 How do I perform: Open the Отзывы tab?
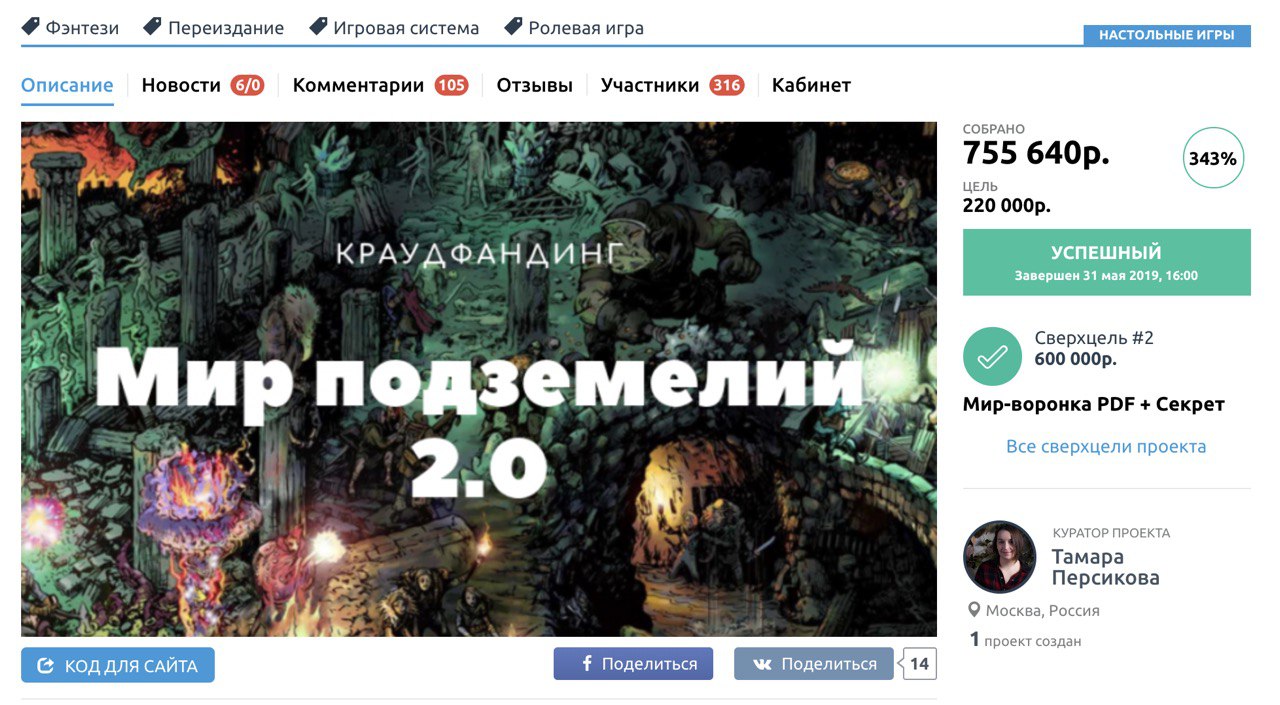534,85
